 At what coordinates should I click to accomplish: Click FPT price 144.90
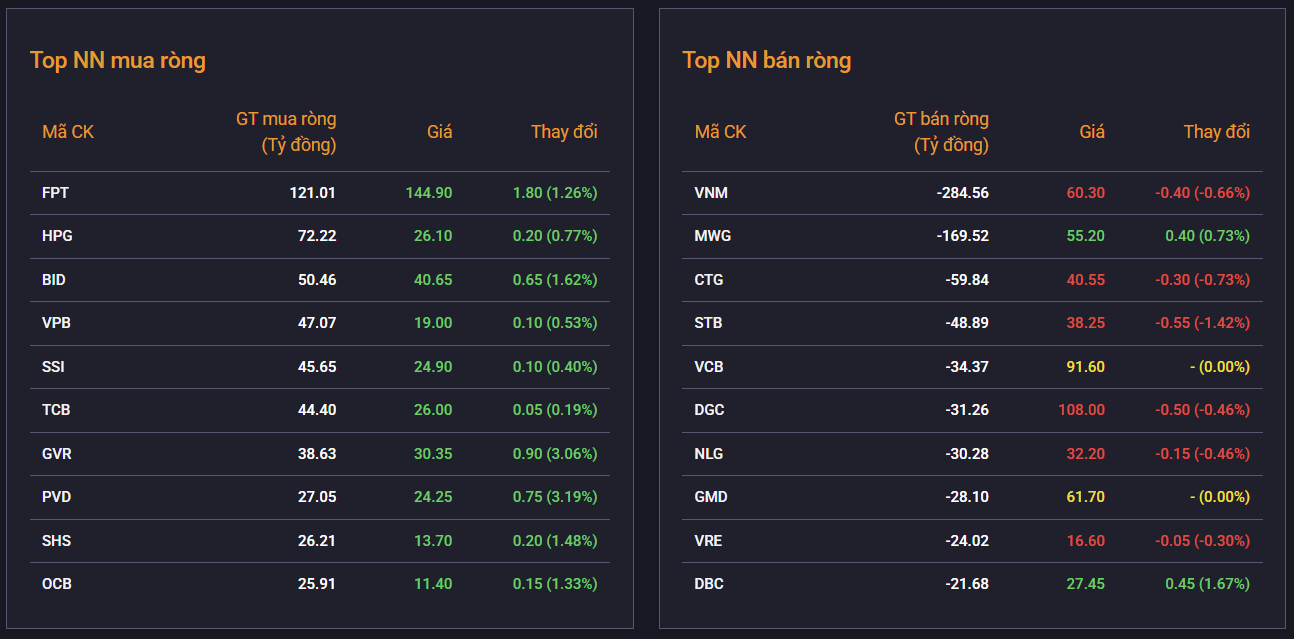pos(429,193)
